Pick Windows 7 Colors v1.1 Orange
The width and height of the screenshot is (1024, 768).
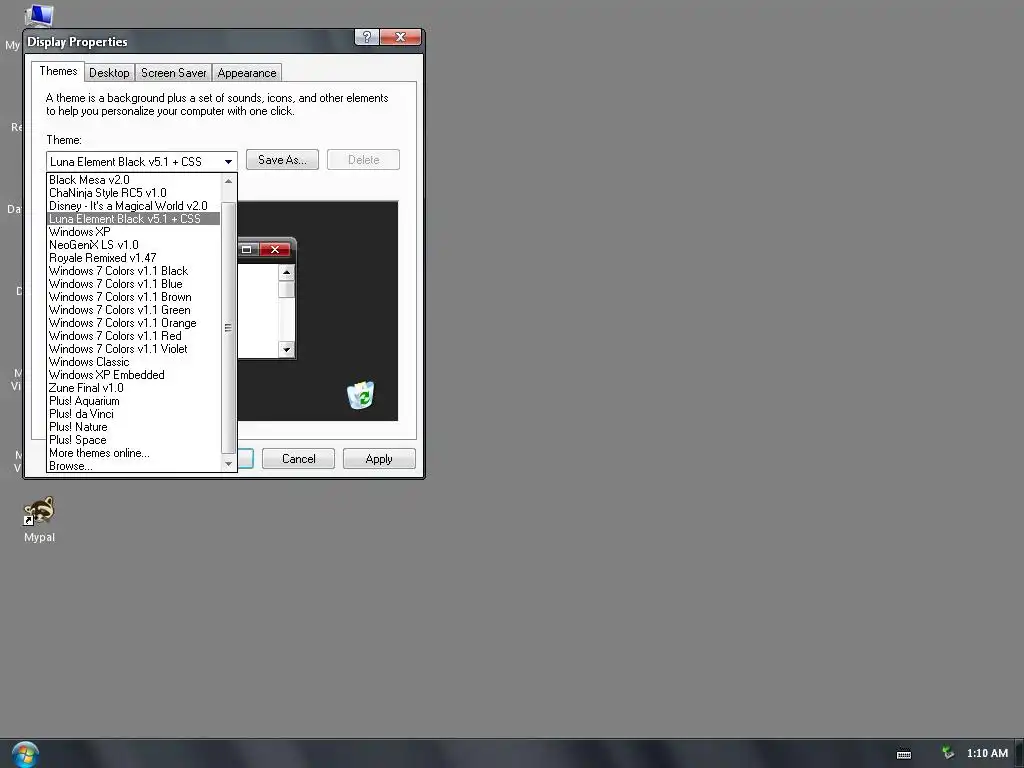click(x=134, y=323)
